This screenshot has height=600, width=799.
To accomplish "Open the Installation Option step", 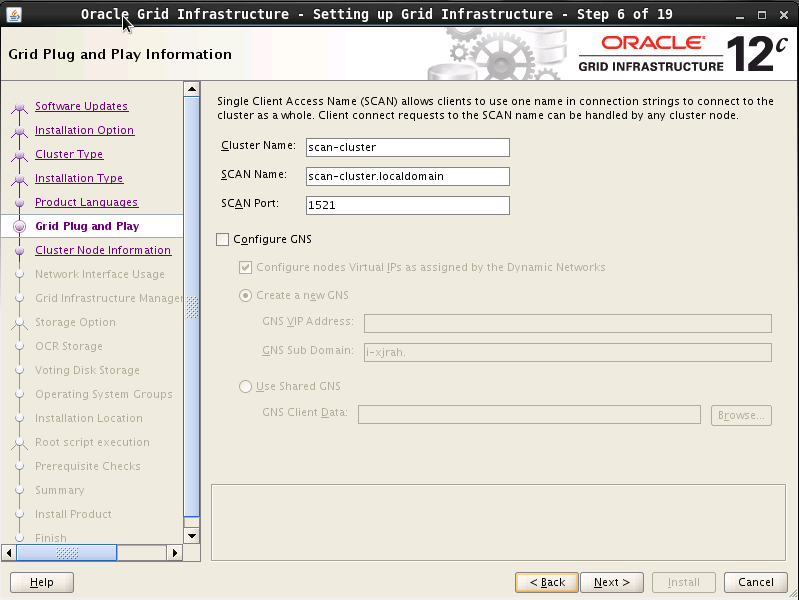I will [84, 131].
